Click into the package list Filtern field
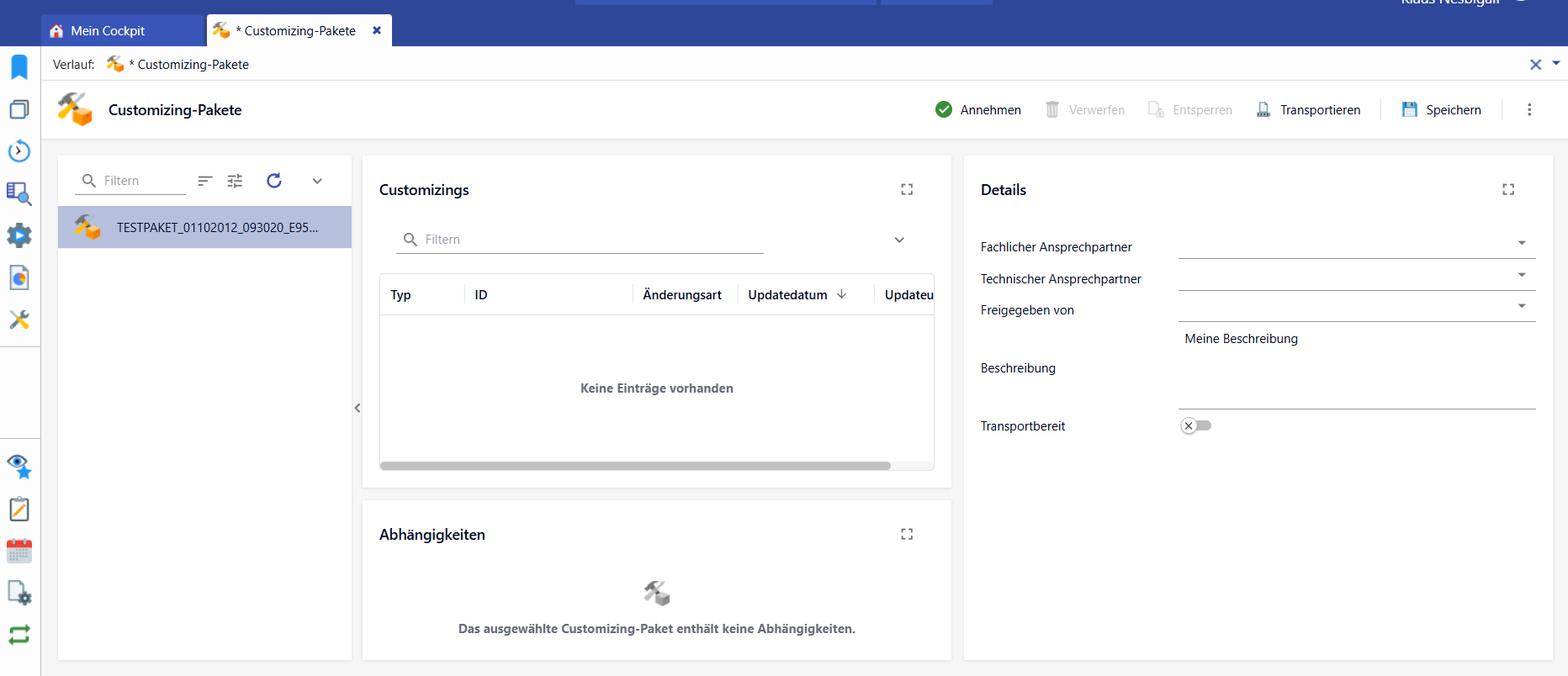 [x=130, y=181]
